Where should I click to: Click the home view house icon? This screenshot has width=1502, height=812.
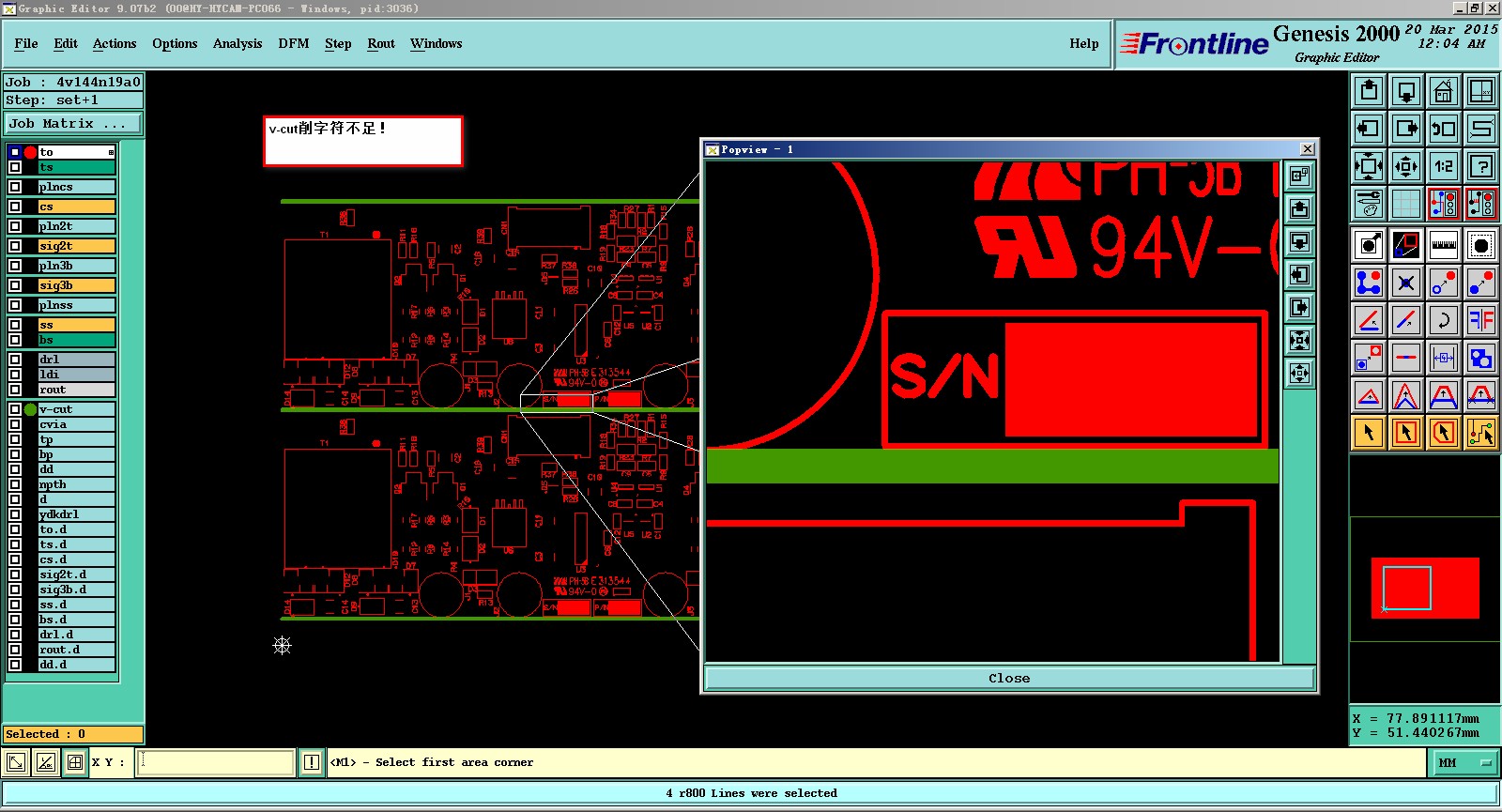click(1444, 91)
